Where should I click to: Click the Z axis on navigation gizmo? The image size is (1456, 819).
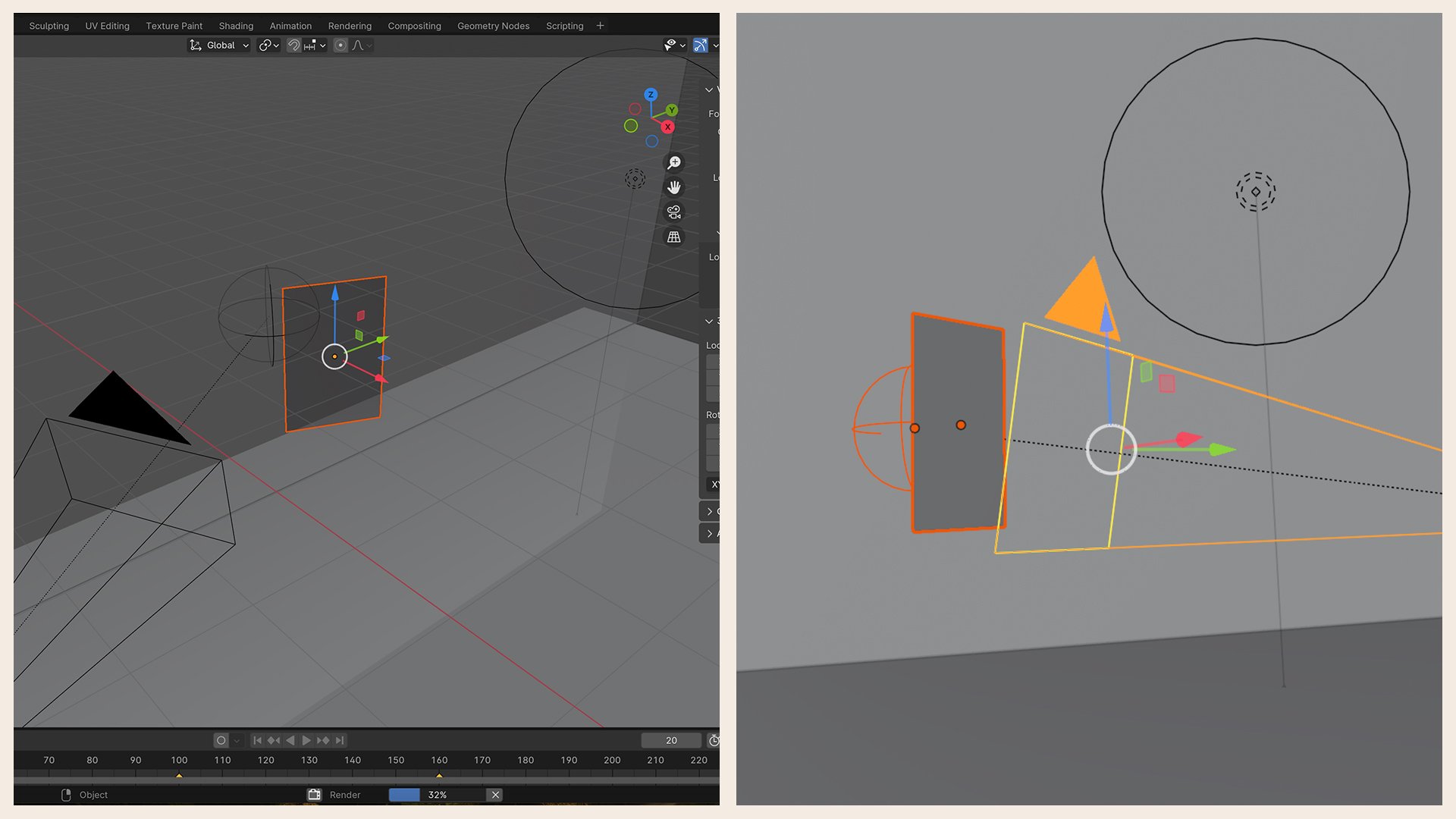651,95
